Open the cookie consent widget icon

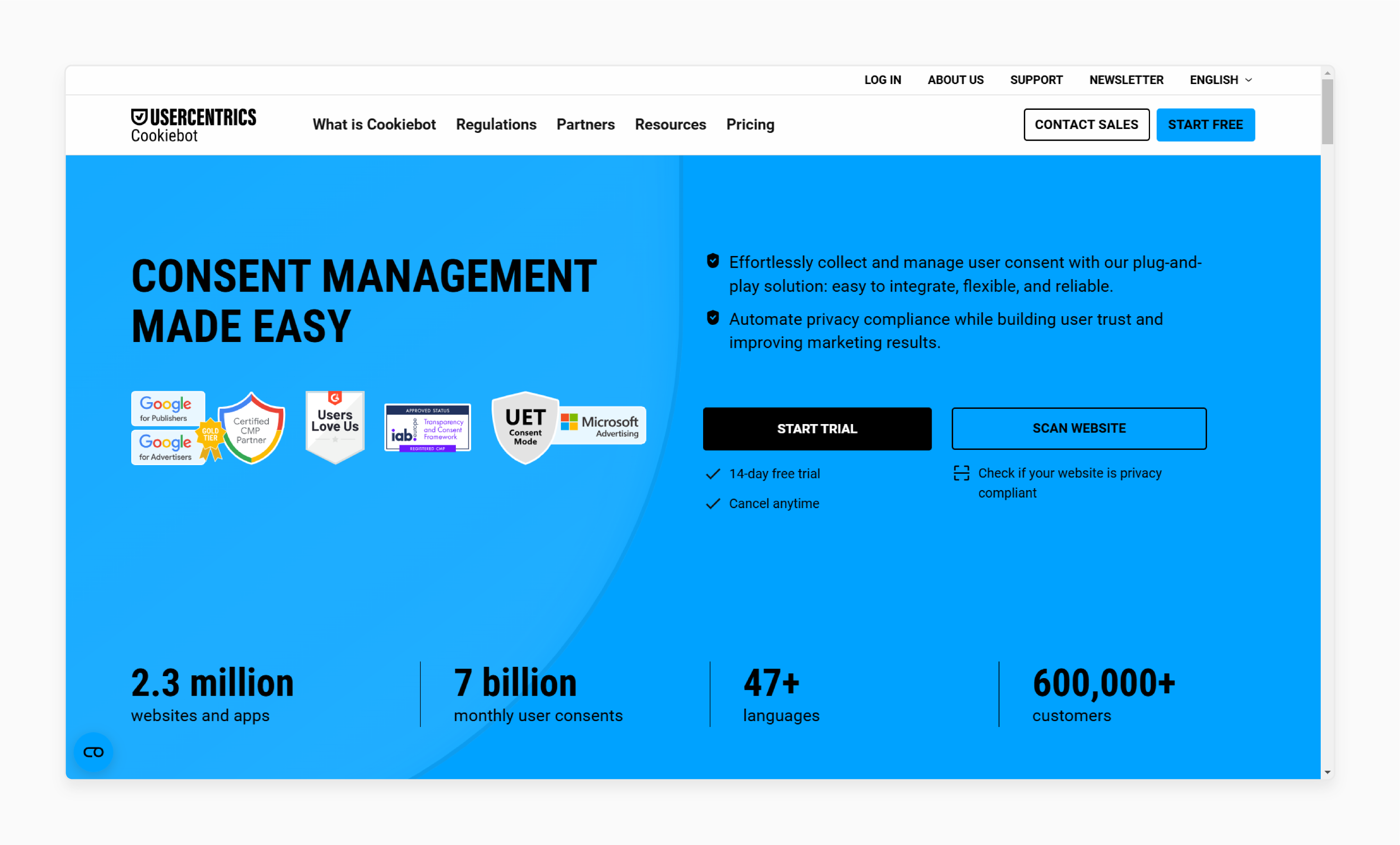93,752
